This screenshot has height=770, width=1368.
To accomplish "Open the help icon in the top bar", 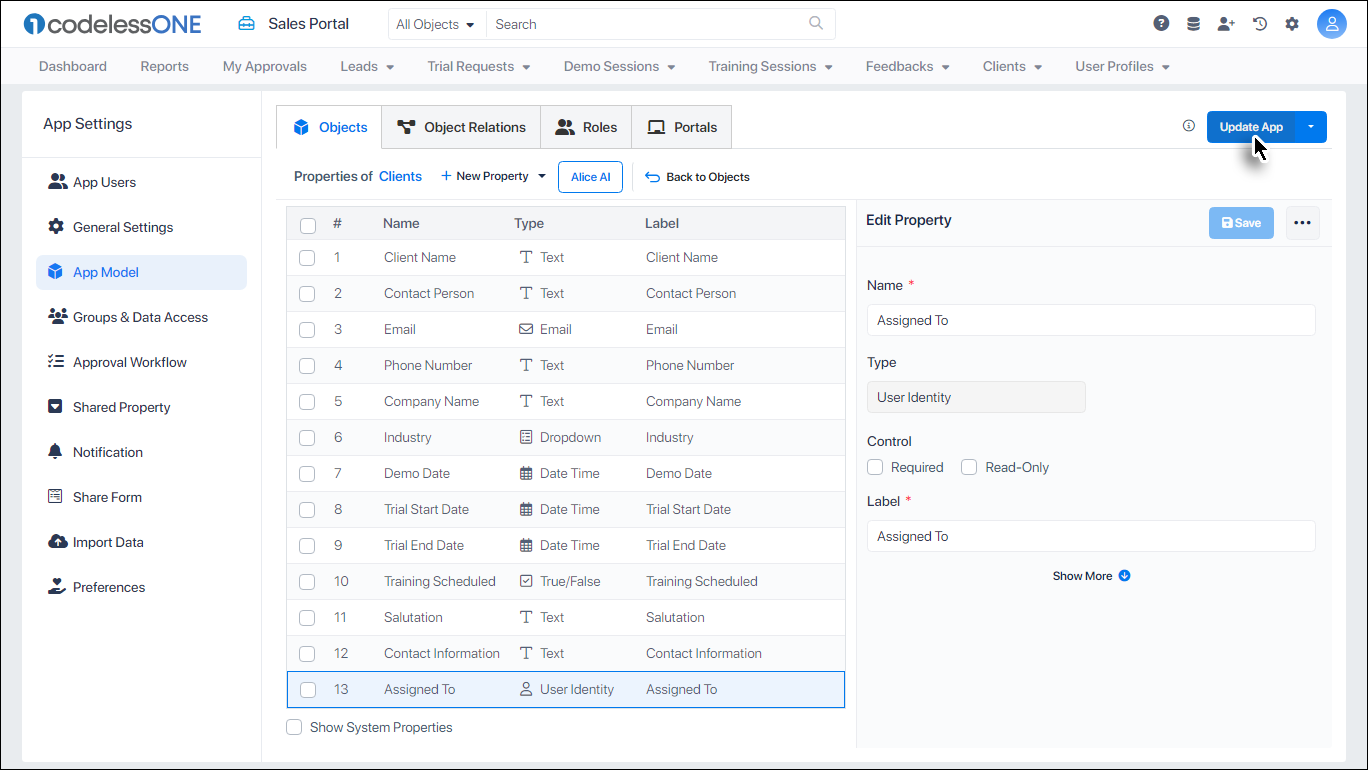I will coord(1160,22).
